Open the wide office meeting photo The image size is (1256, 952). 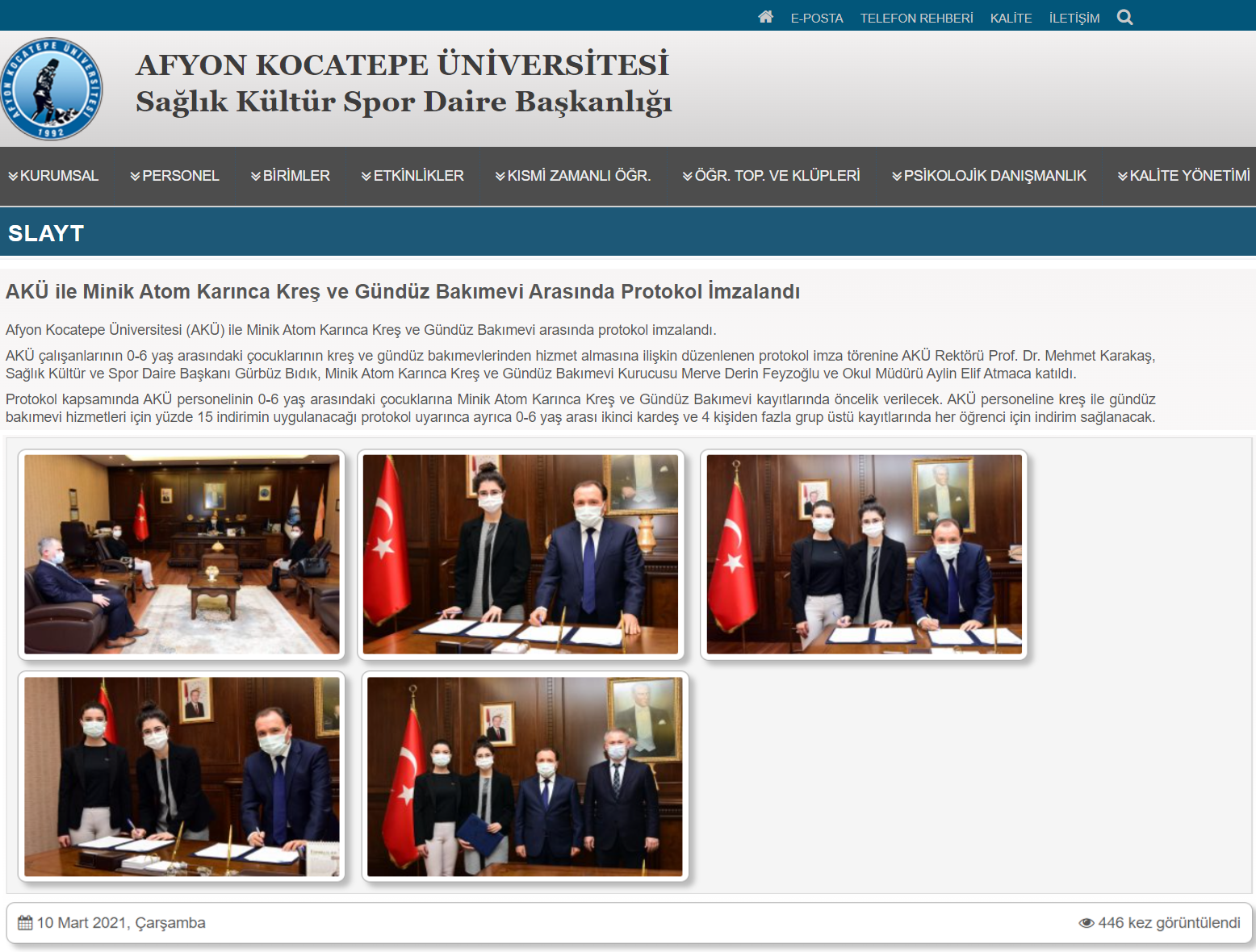(182, 554)
